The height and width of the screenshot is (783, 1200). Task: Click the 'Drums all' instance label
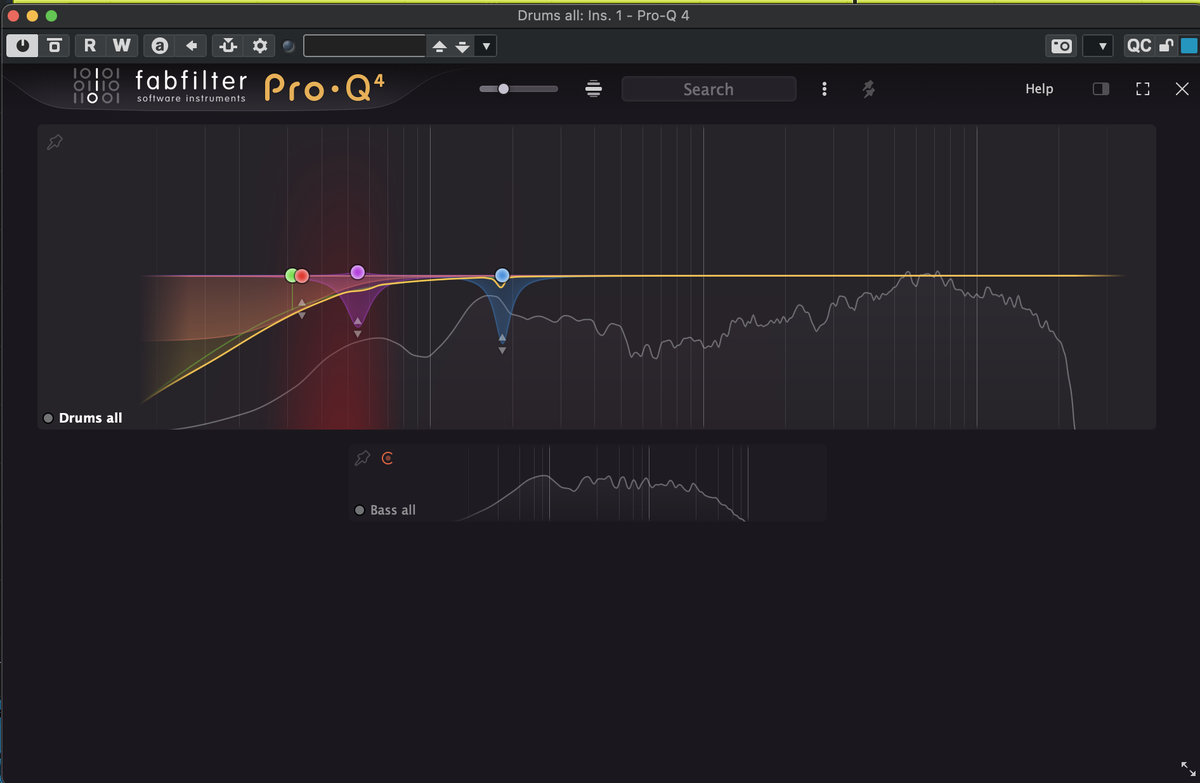coord(90,418)
